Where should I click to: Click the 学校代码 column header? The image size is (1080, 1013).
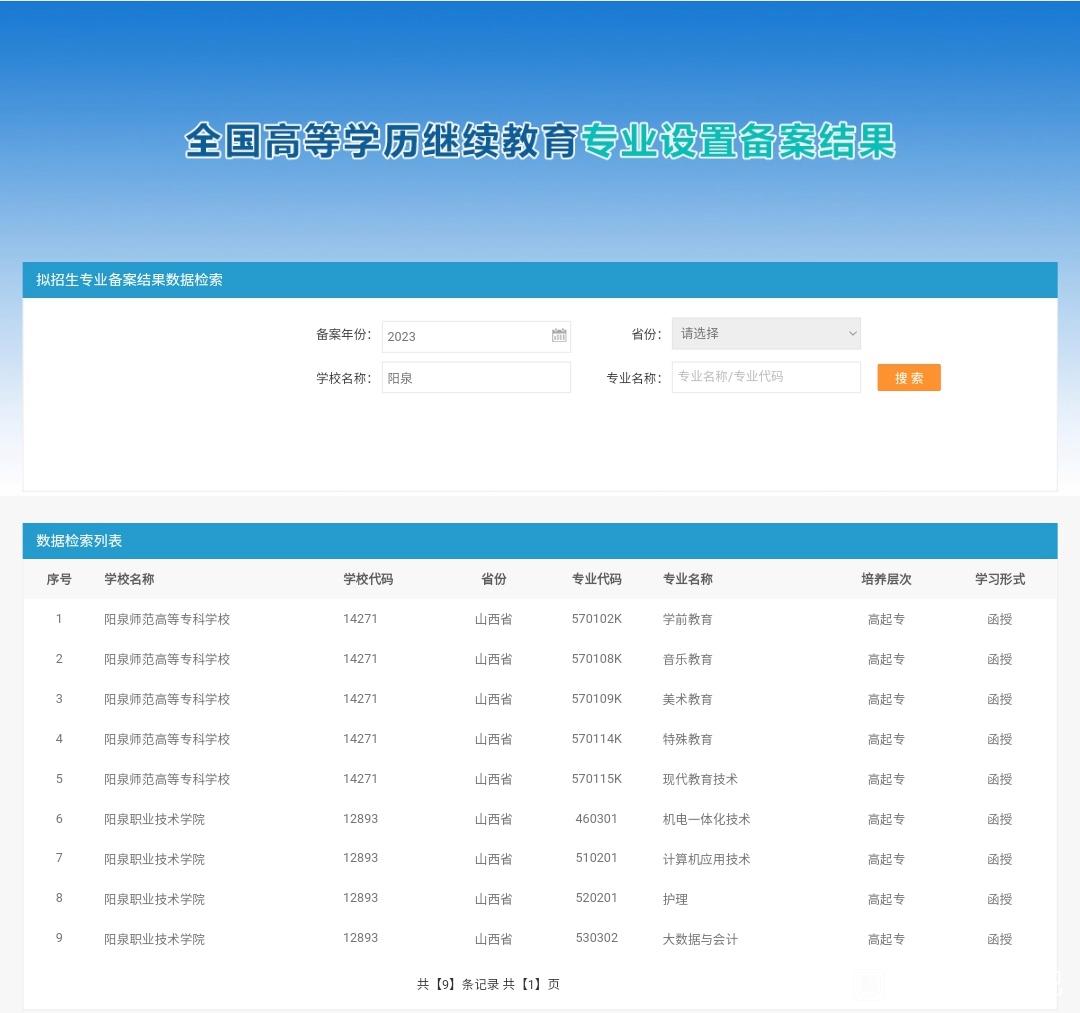point(368,579)
